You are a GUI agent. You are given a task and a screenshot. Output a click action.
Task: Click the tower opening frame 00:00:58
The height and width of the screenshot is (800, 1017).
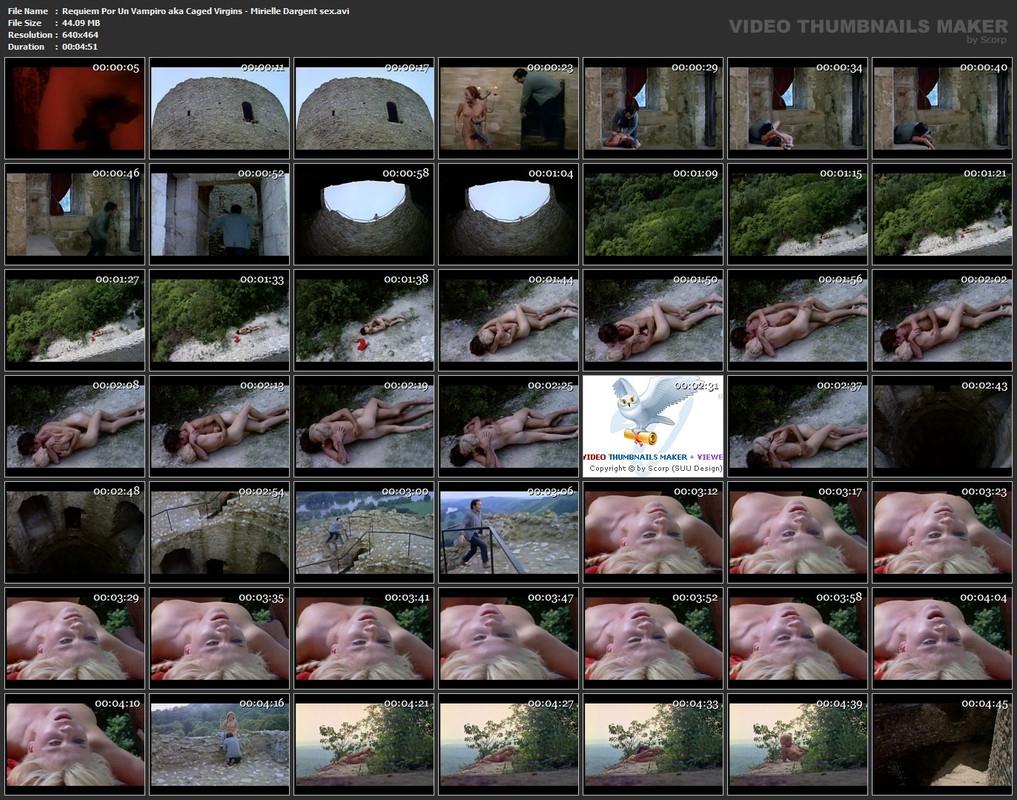(365, 214)
